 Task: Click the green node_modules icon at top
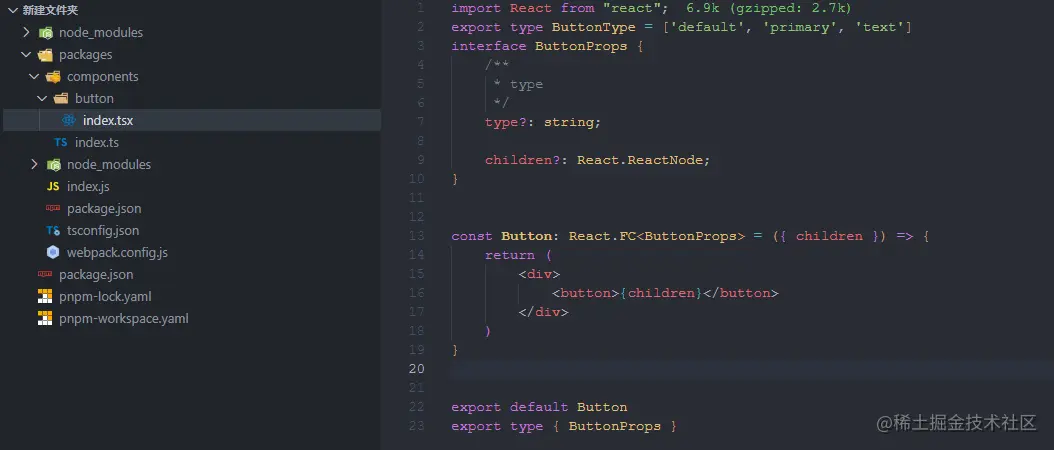click(x=46, y=32)
